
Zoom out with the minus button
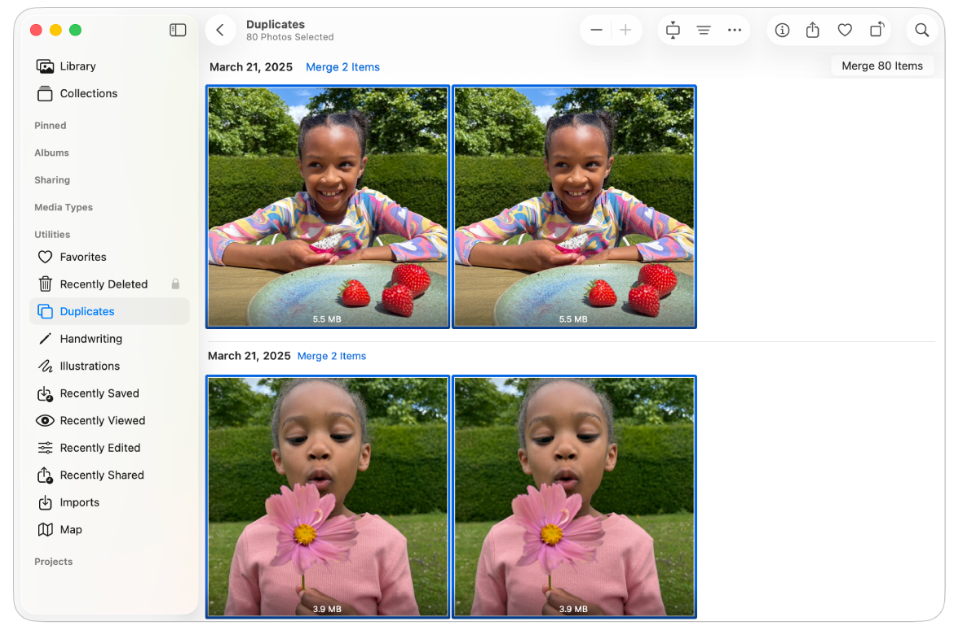[597, 30]
